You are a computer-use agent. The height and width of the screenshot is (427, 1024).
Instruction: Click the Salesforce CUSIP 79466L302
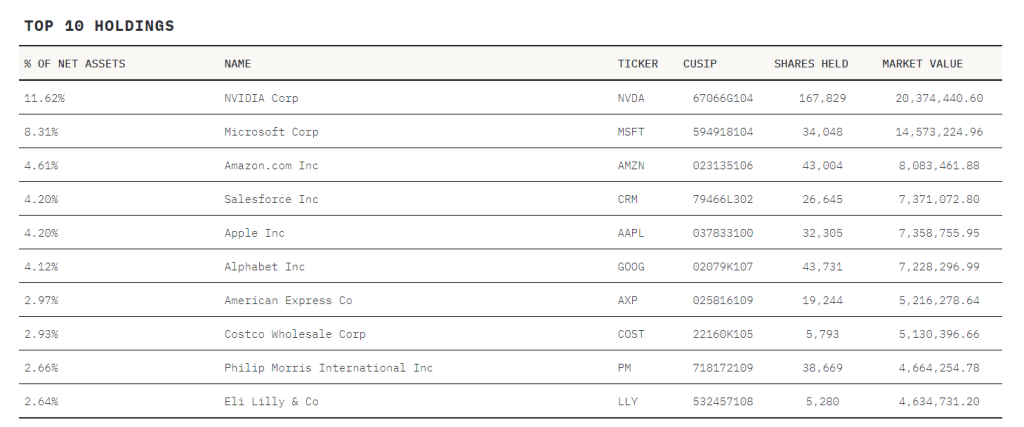(723, 199)
